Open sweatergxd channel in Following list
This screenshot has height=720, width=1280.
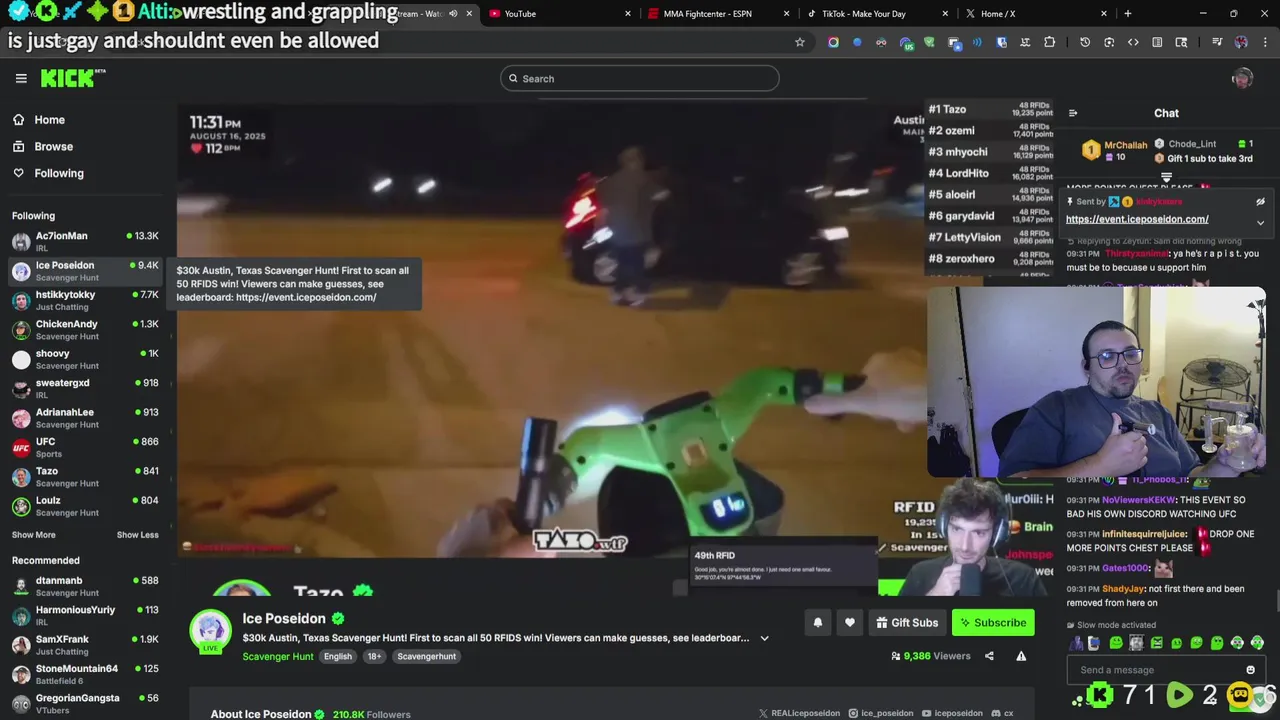[x=85, y=388]
